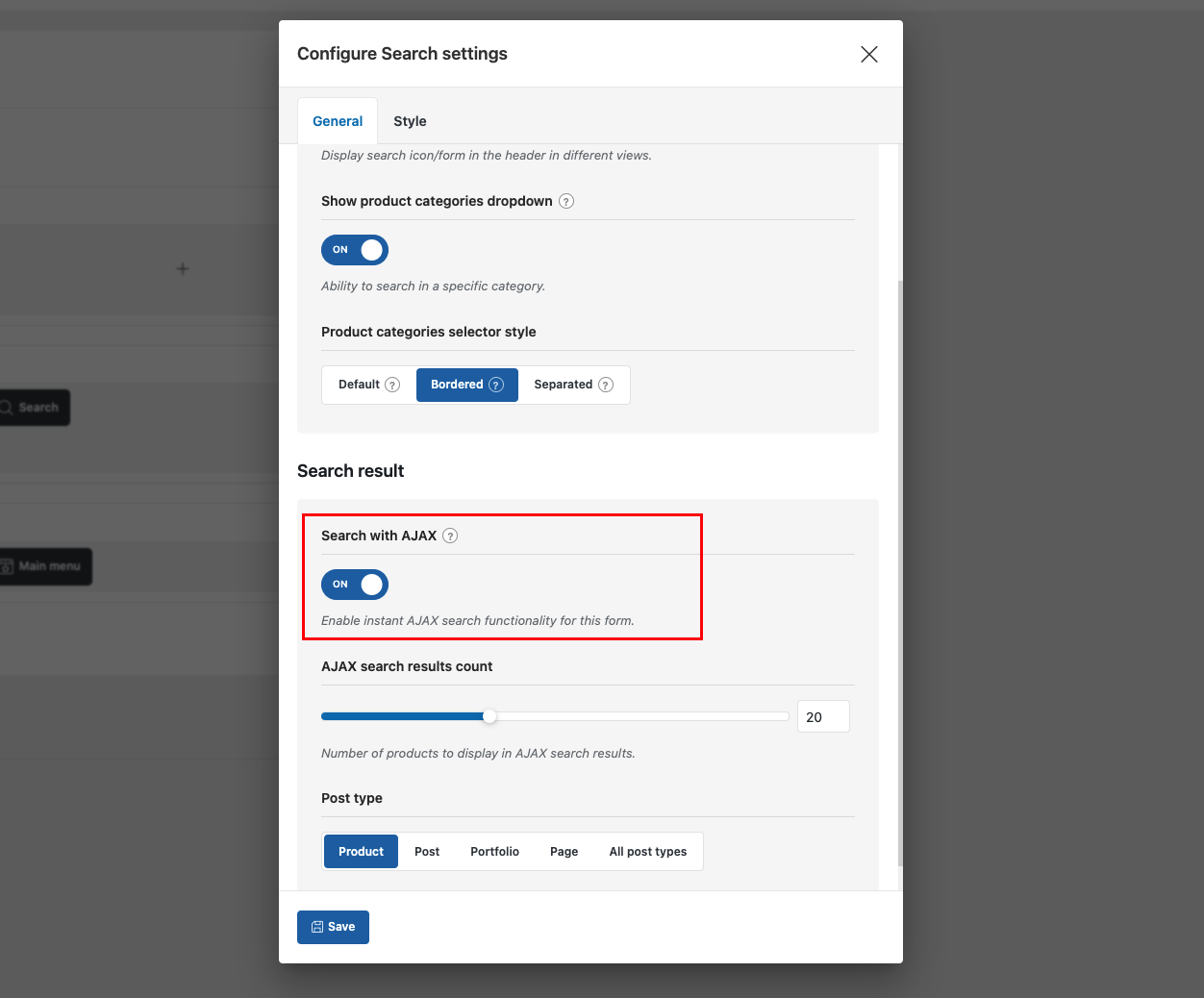1204x998 pixels.
Task: Disable the Search with AJAX toggle
Action: coord(355,585)
